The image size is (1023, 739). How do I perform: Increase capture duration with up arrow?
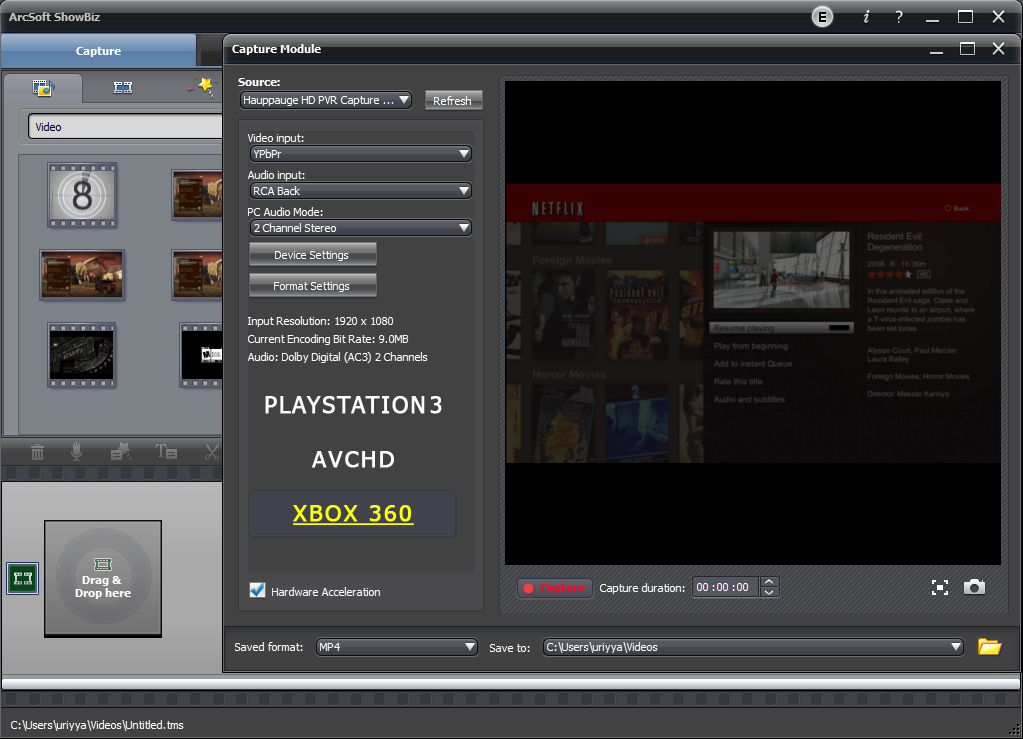point(769,582)
